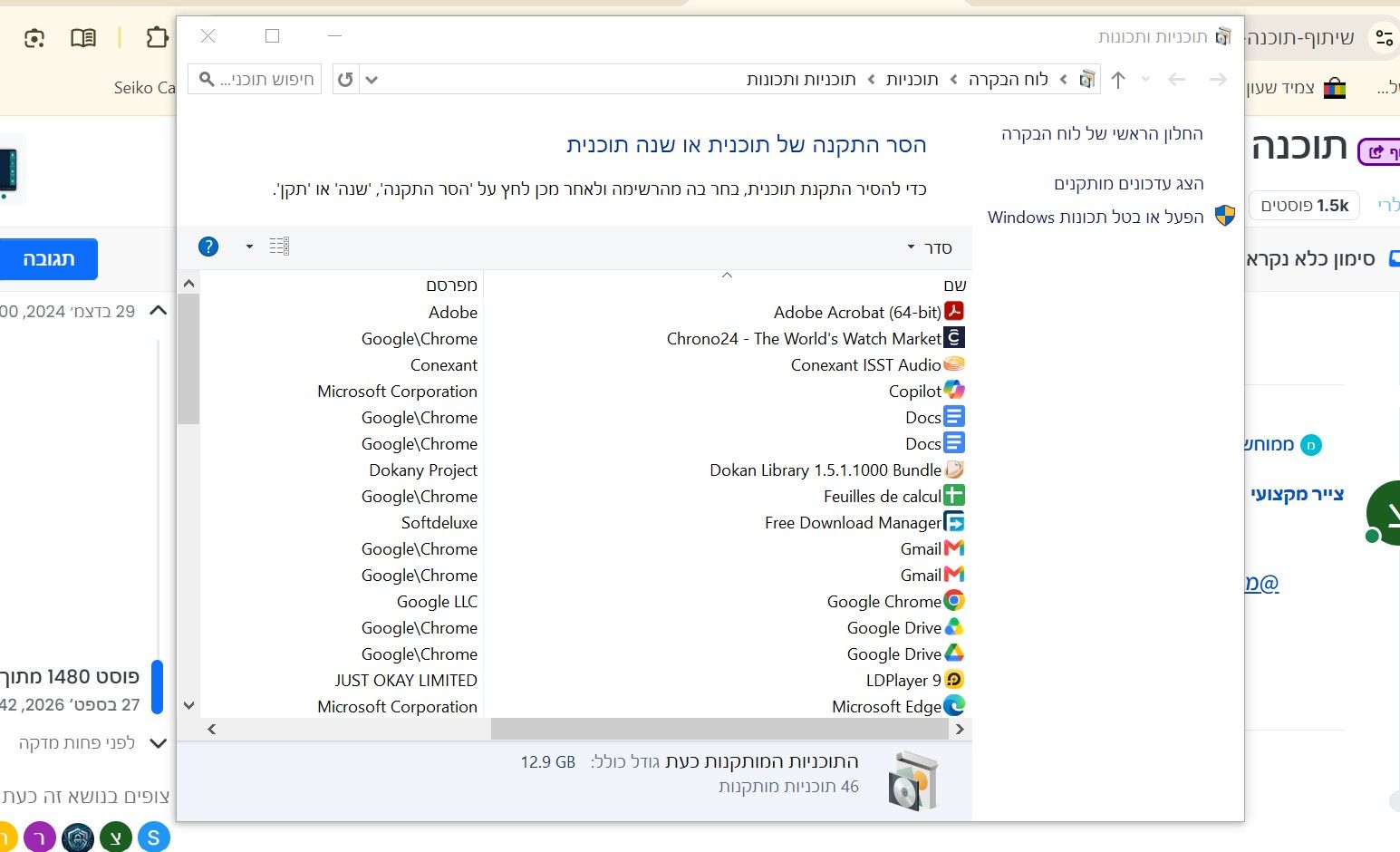Open החלון הראשי של לוח הבקרה link
1400x852 pixels.
pos(1102,134)
